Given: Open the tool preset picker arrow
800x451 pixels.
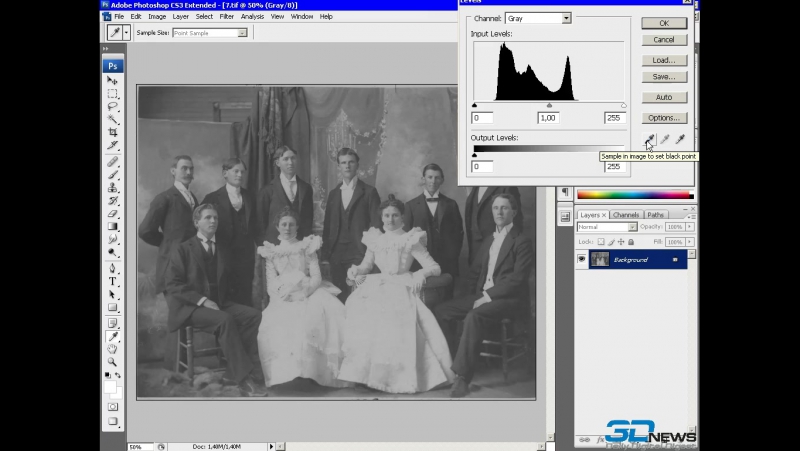Looking at the screenshot, I should pos(126,33).
